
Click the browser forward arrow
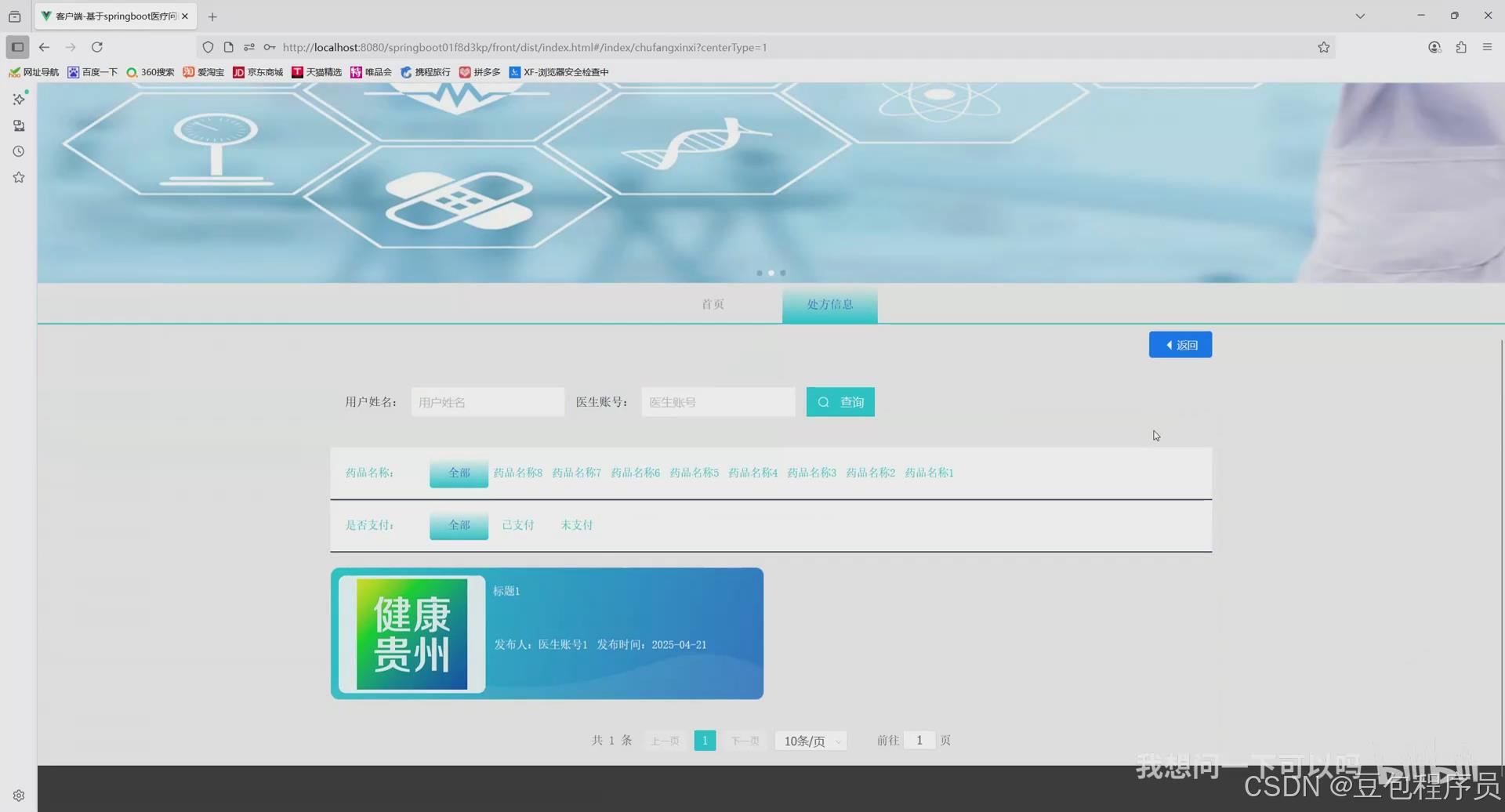[x=71, y=47]
